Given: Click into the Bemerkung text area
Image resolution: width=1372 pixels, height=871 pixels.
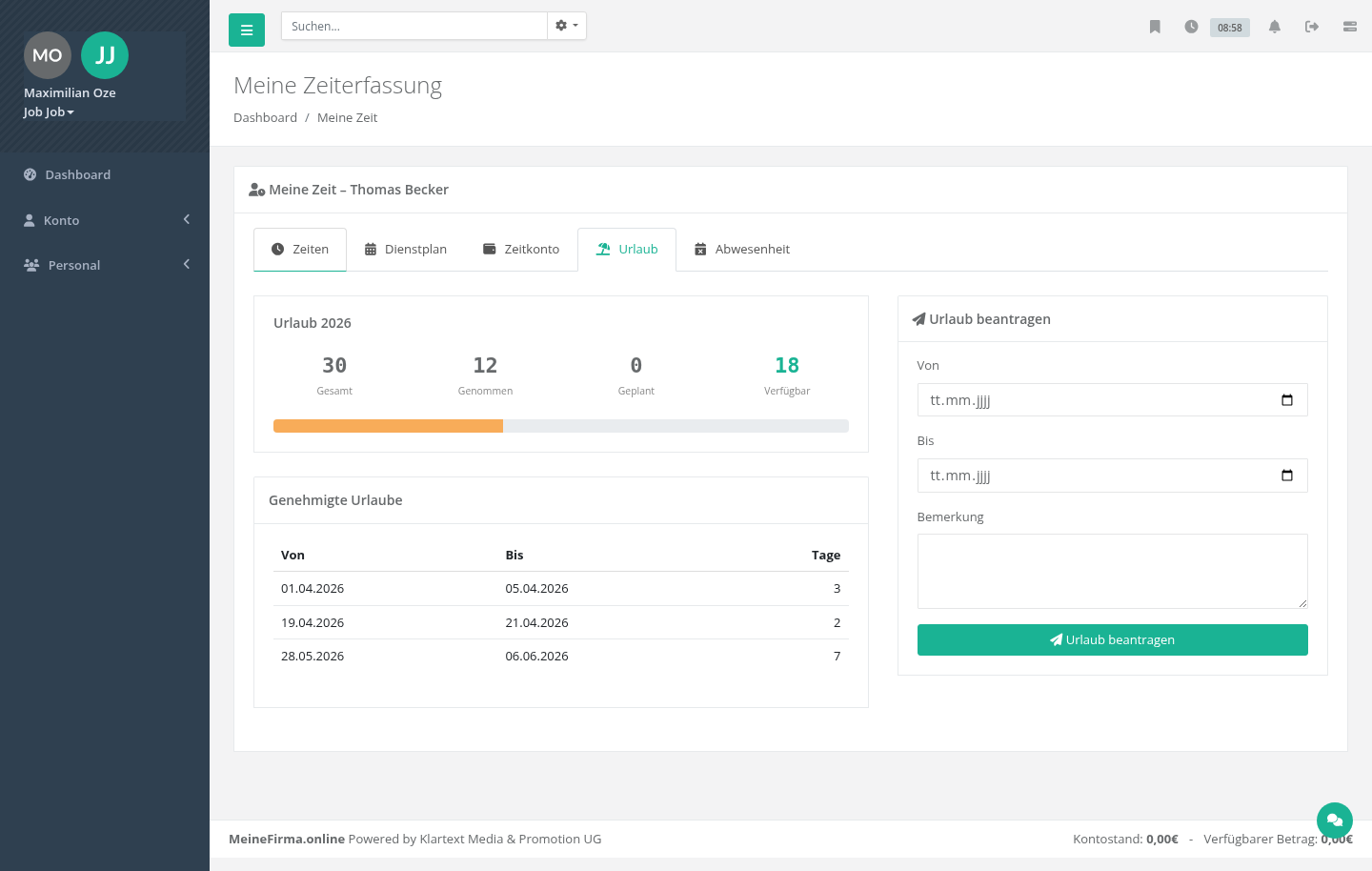Looking at the screenshot, I should [x=1112, y=571].
